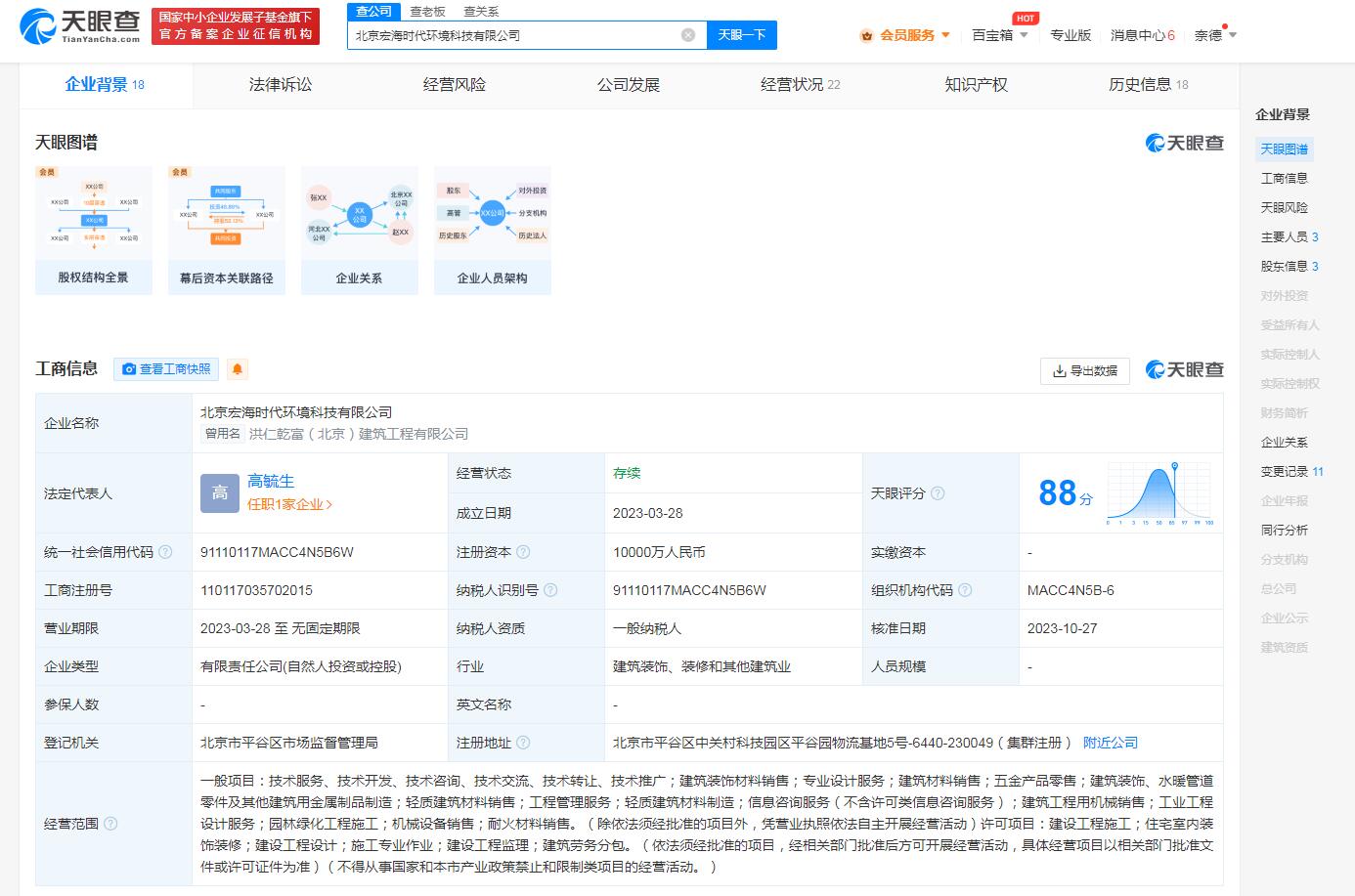1355x896 pixels.
Task: Click 附近公司 link
Action: pos(1111,743)
